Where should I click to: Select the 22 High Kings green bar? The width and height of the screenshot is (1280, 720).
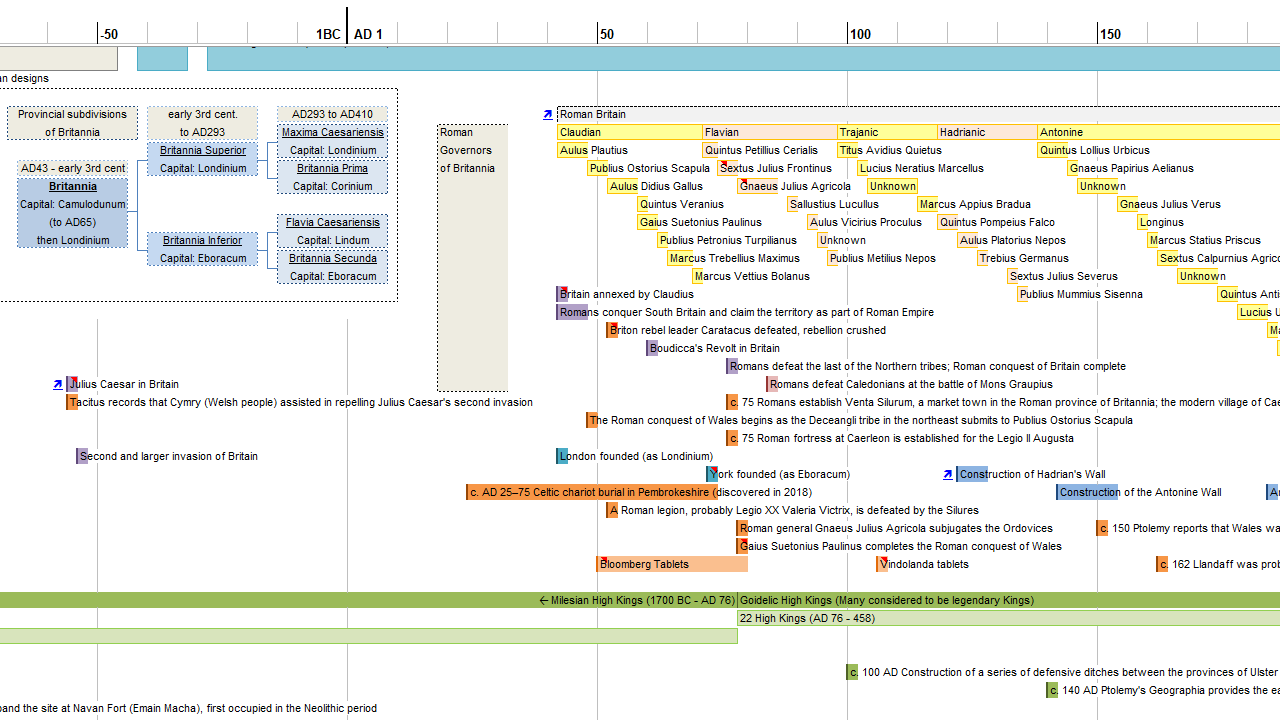(x=1000, y=619)
